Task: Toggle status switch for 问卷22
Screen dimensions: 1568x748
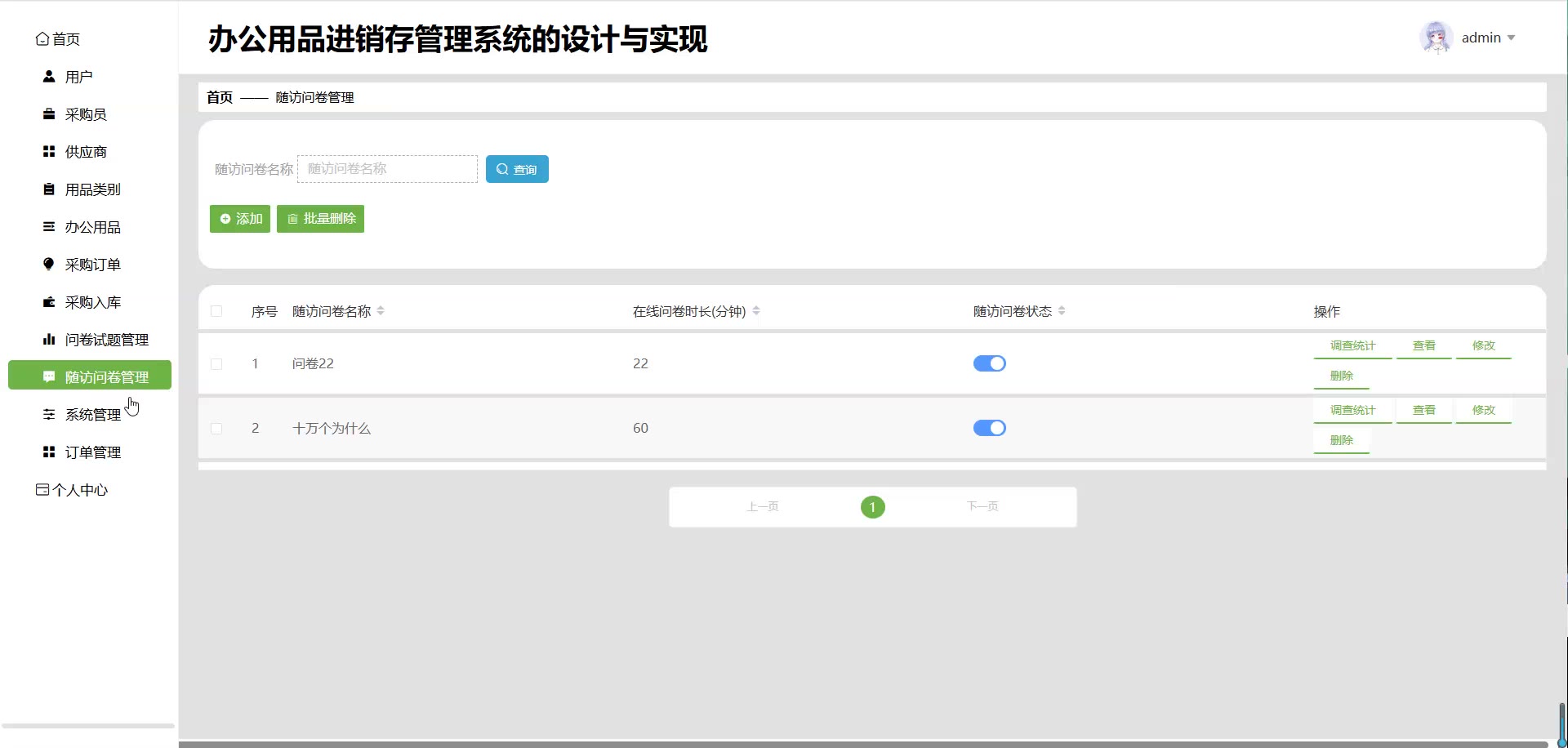Action: click(989, 363)
